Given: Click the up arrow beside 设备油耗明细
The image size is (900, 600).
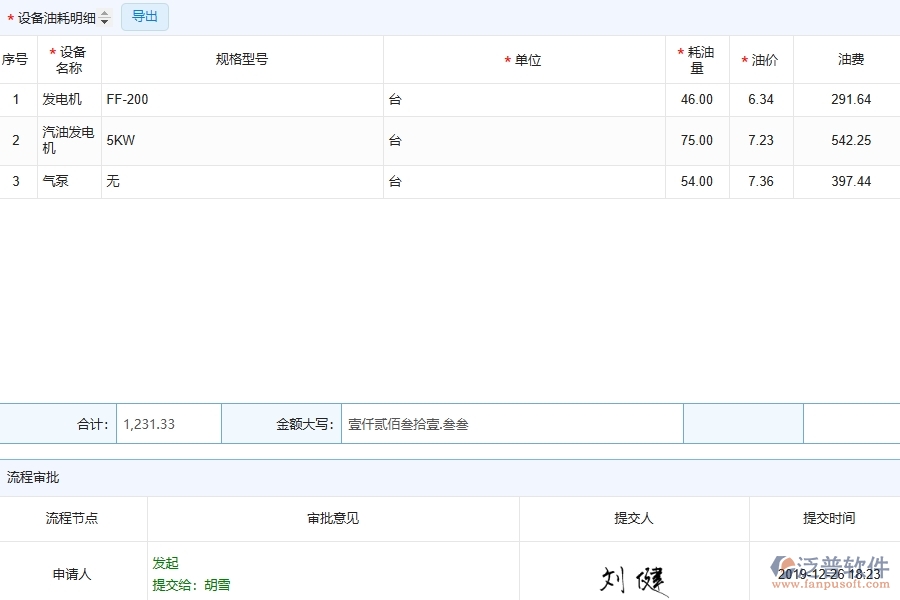Looking at the screenshot, I should pyautogui.click(x=104, y=13).
